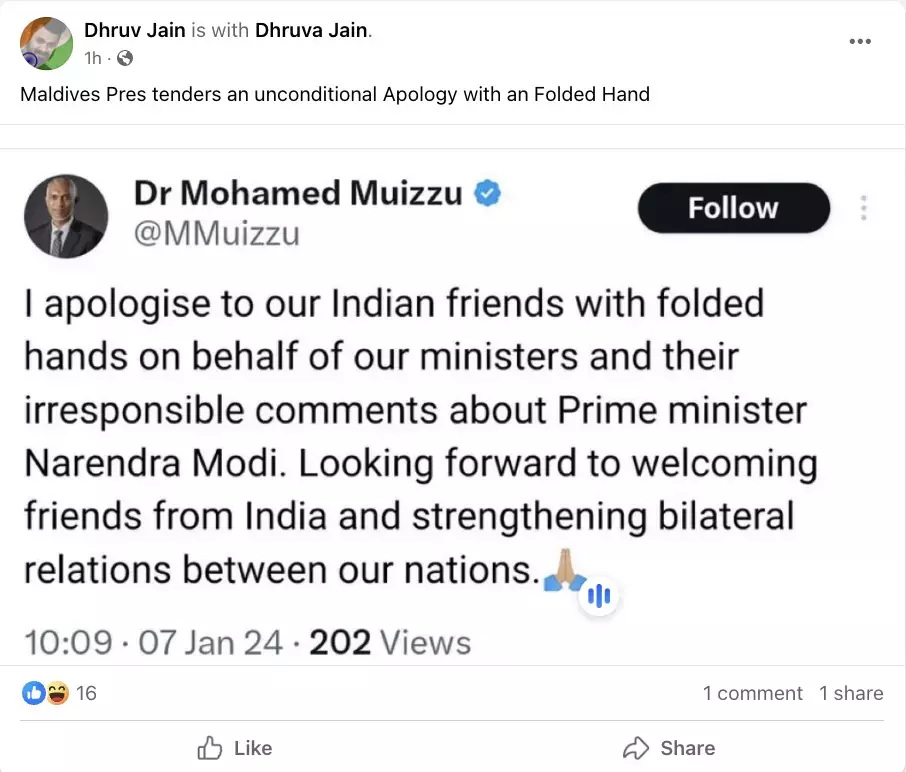Viewport: 906px width, 772px height.
Task: Click the blue thumbs-up reaction icon
Action: click(34, 693)
